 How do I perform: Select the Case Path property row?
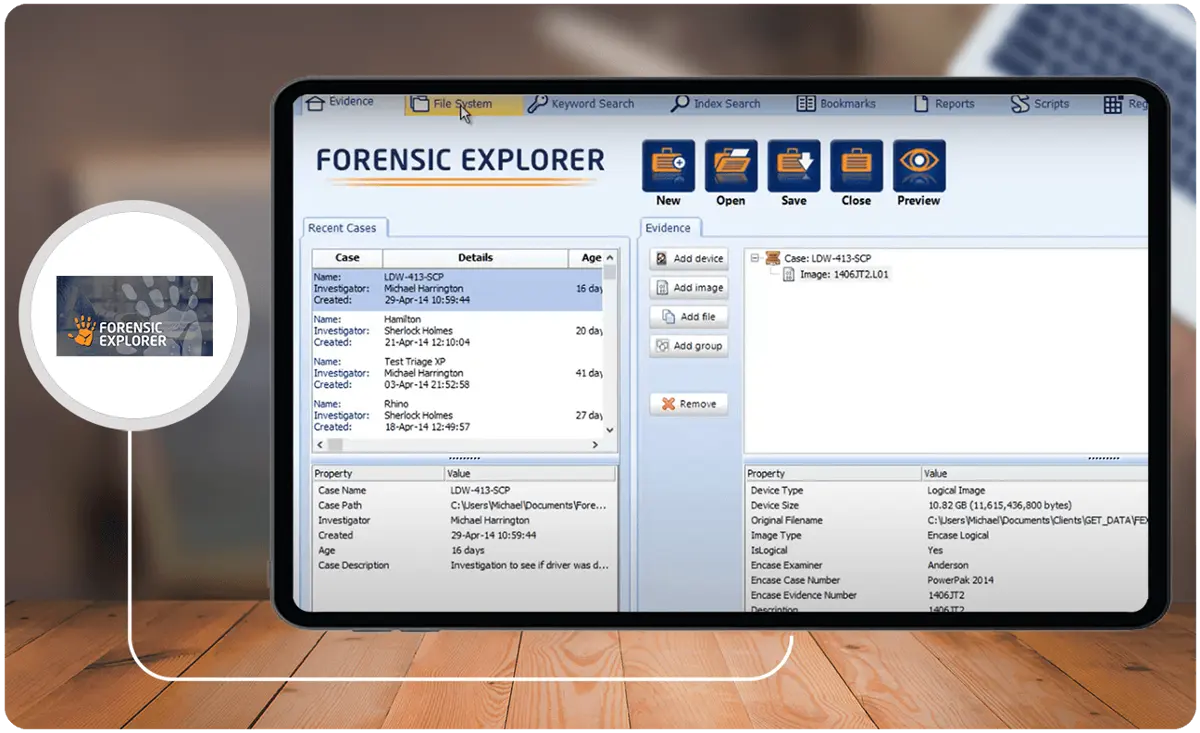click(463, 506)
